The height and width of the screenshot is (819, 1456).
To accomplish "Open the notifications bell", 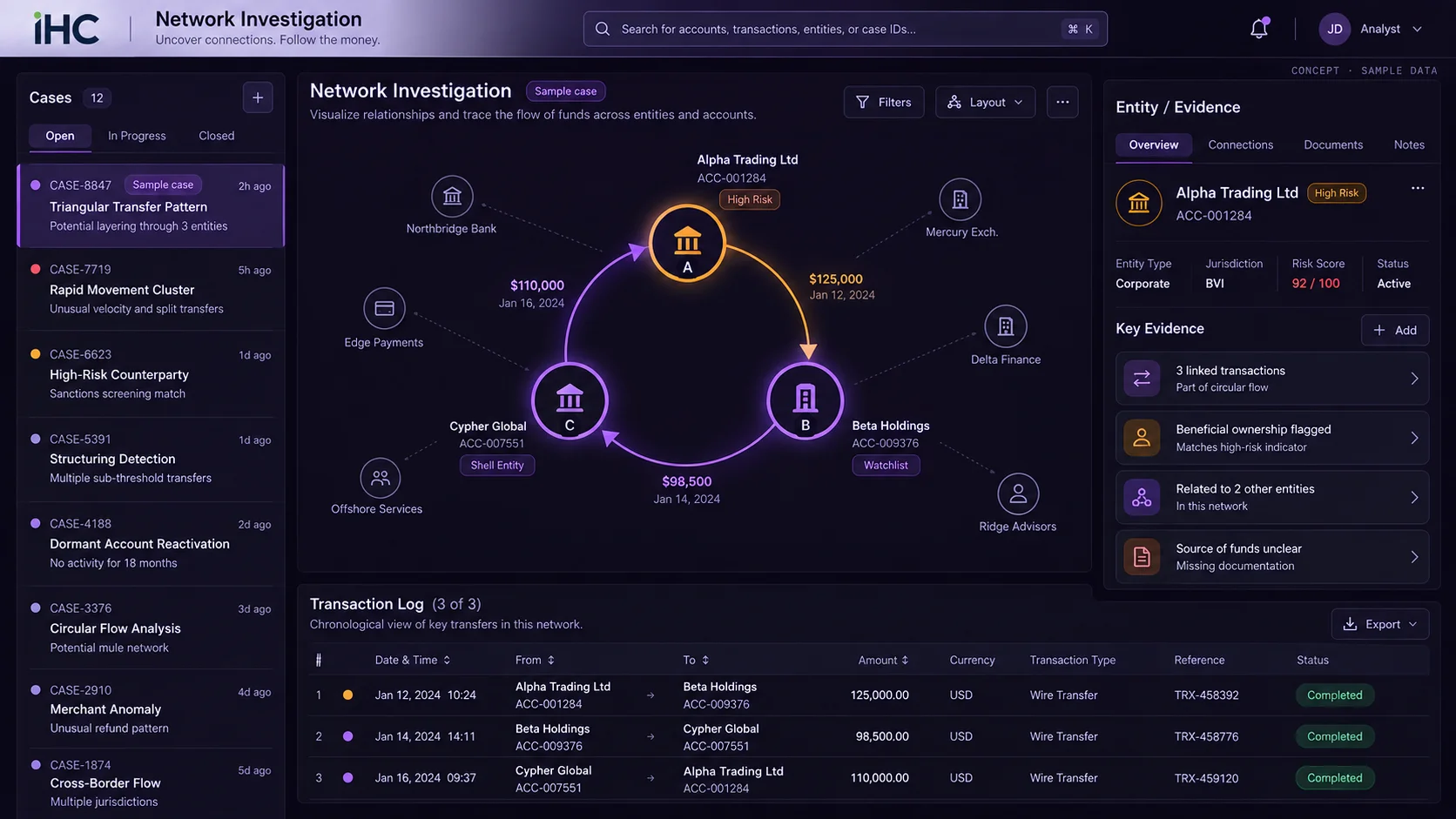I will tap(1259, 29).
